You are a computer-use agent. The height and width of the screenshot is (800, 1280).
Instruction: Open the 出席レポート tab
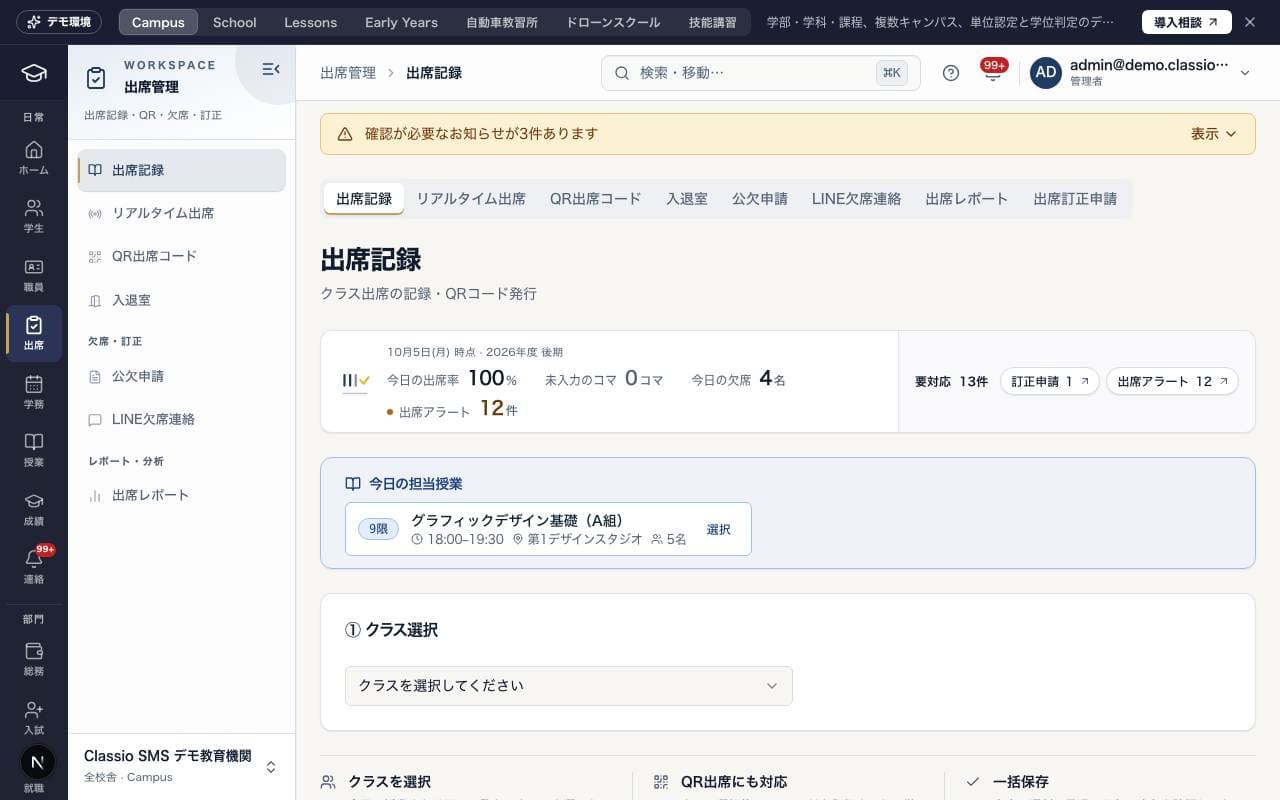(x=967, y=199)
